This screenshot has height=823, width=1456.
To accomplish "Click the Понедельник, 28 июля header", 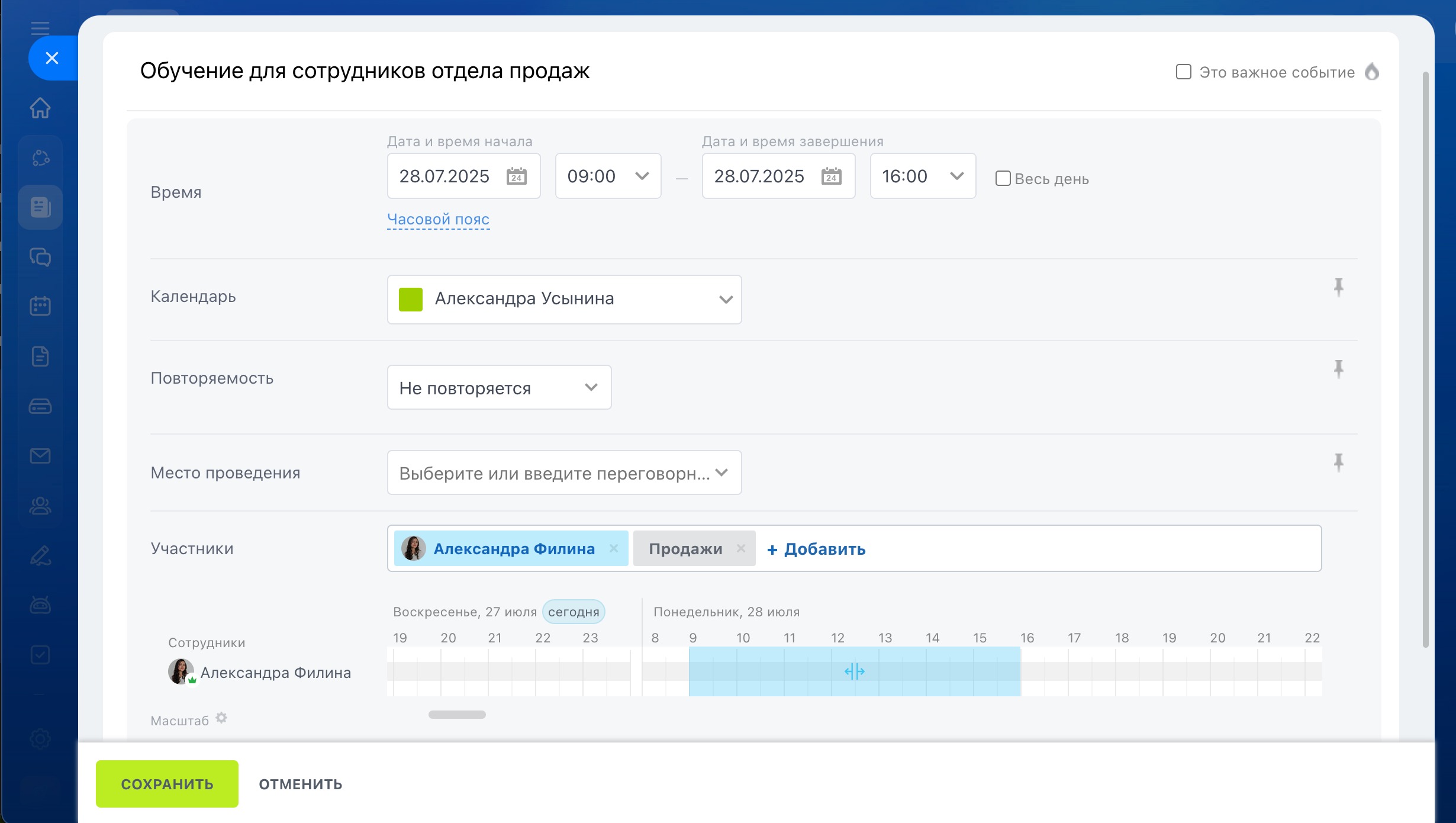I will (x=726, y=612).
